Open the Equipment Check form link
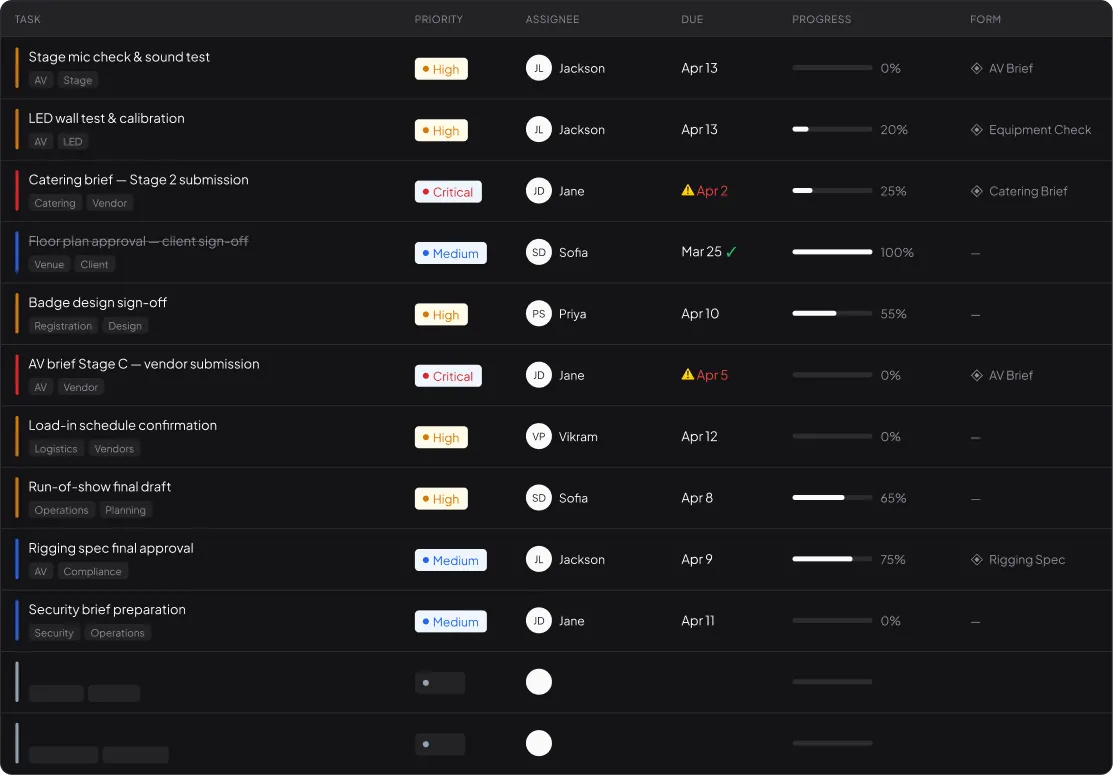The image size is (1113, 775). (x=1031, y=130)
